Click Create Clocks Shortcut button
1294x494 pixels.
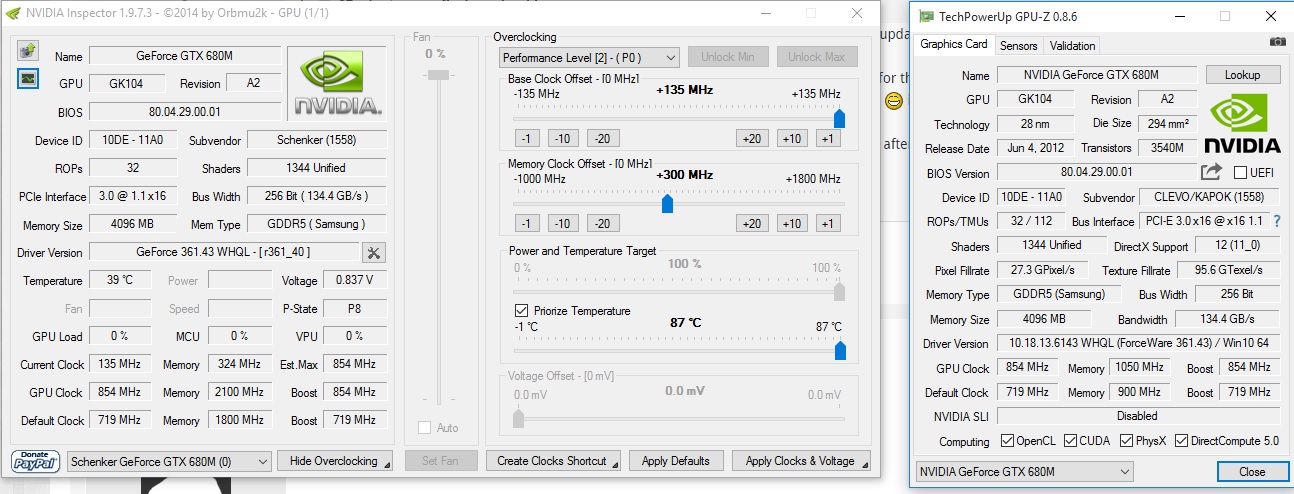[x=554, y=461]
